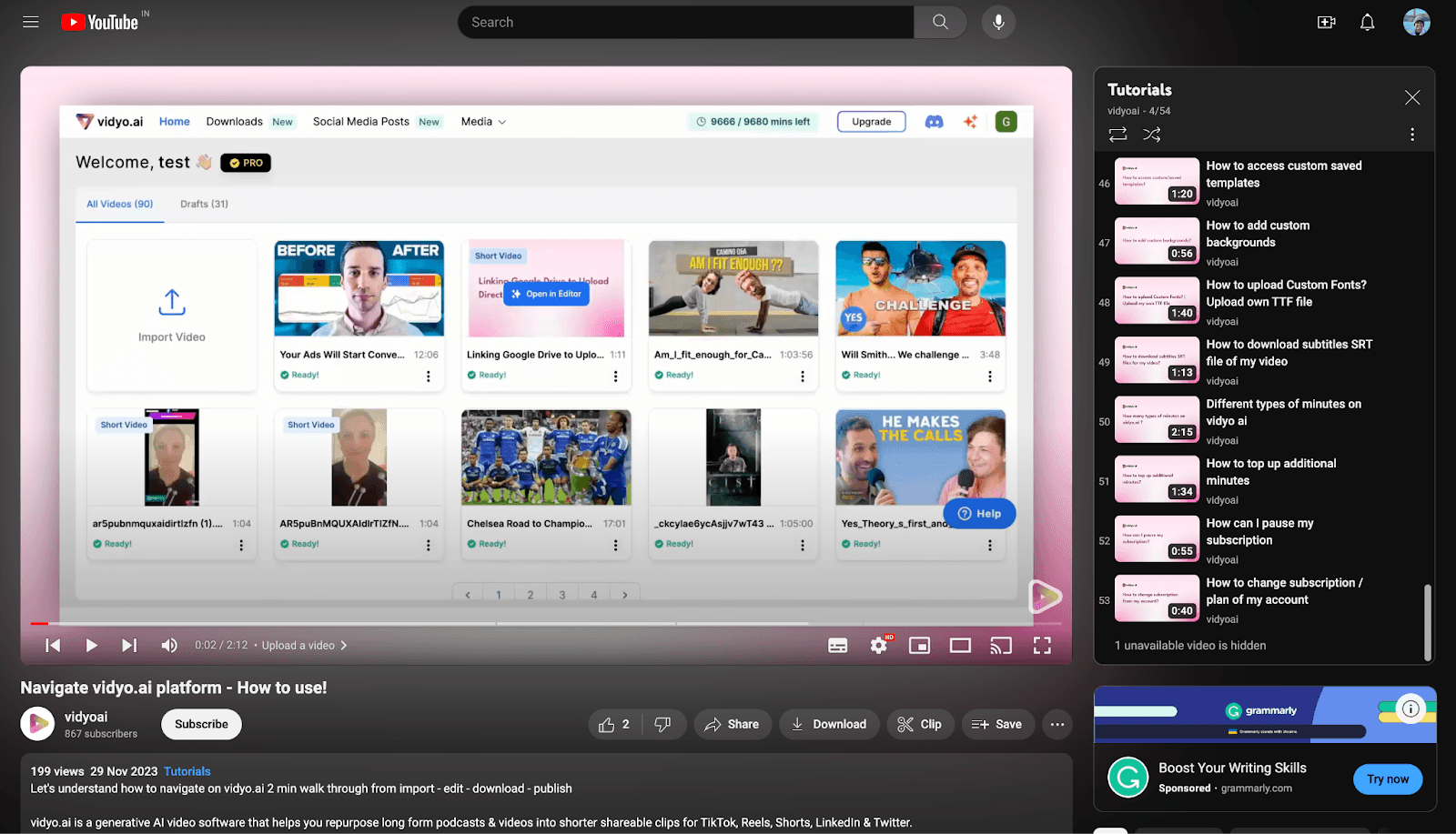Open the grammarly.com sponsored link
Screen dimensions: 1456x834
1256,789
